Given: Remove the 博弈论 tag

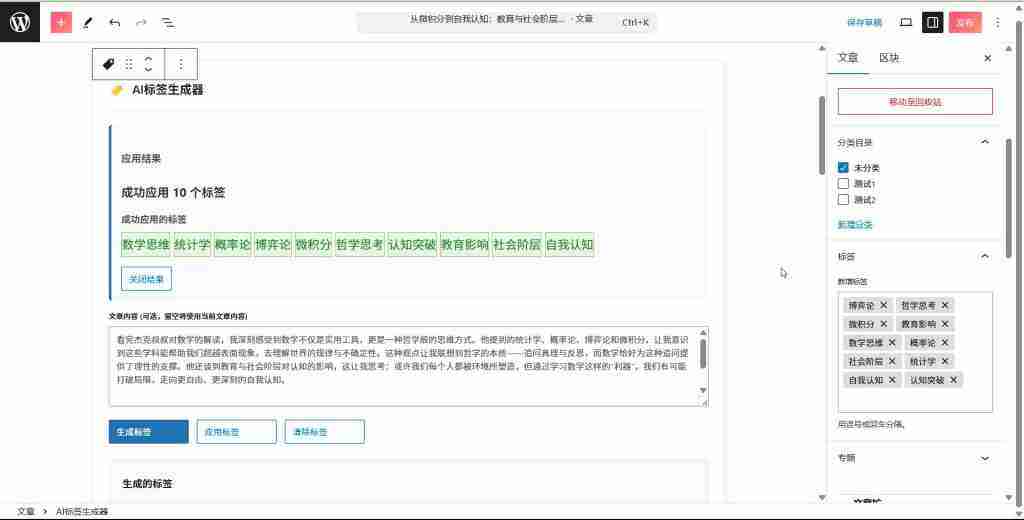Looking at the screenshot, I should click(x=884, y=305).
